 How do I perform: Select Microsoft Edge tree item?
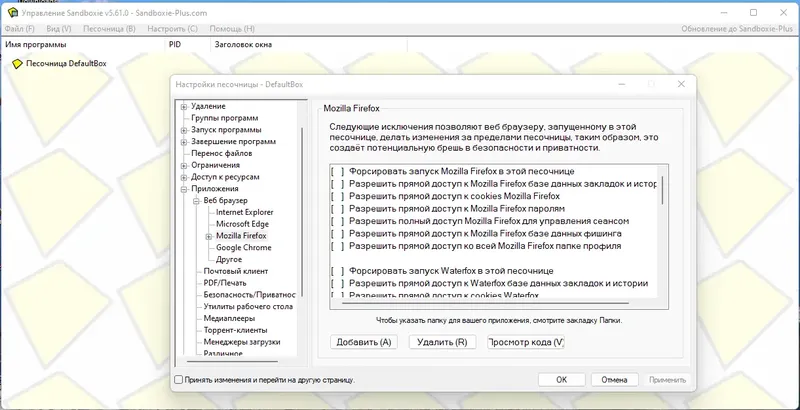242,224
